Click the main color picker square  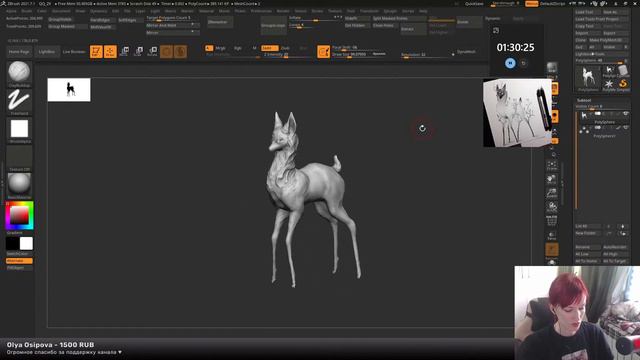[19, 215]
